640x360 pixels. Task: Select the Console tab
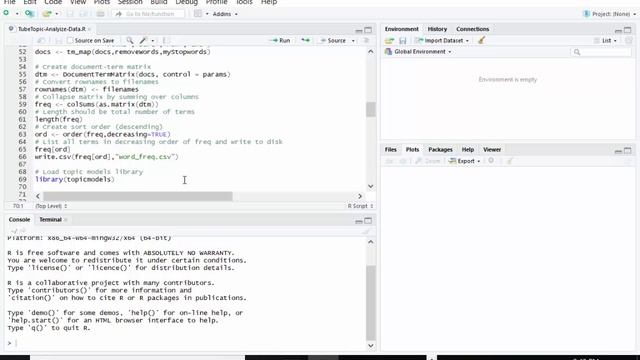[x=19, y=220]
